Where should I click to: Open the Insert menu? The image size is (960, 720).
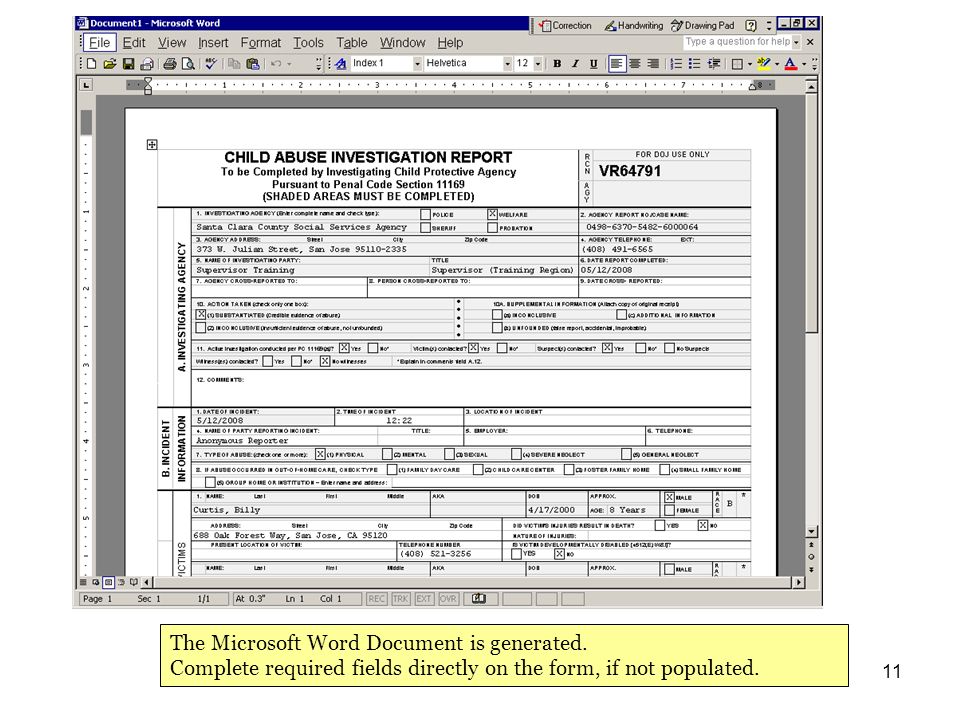point(213,43)
